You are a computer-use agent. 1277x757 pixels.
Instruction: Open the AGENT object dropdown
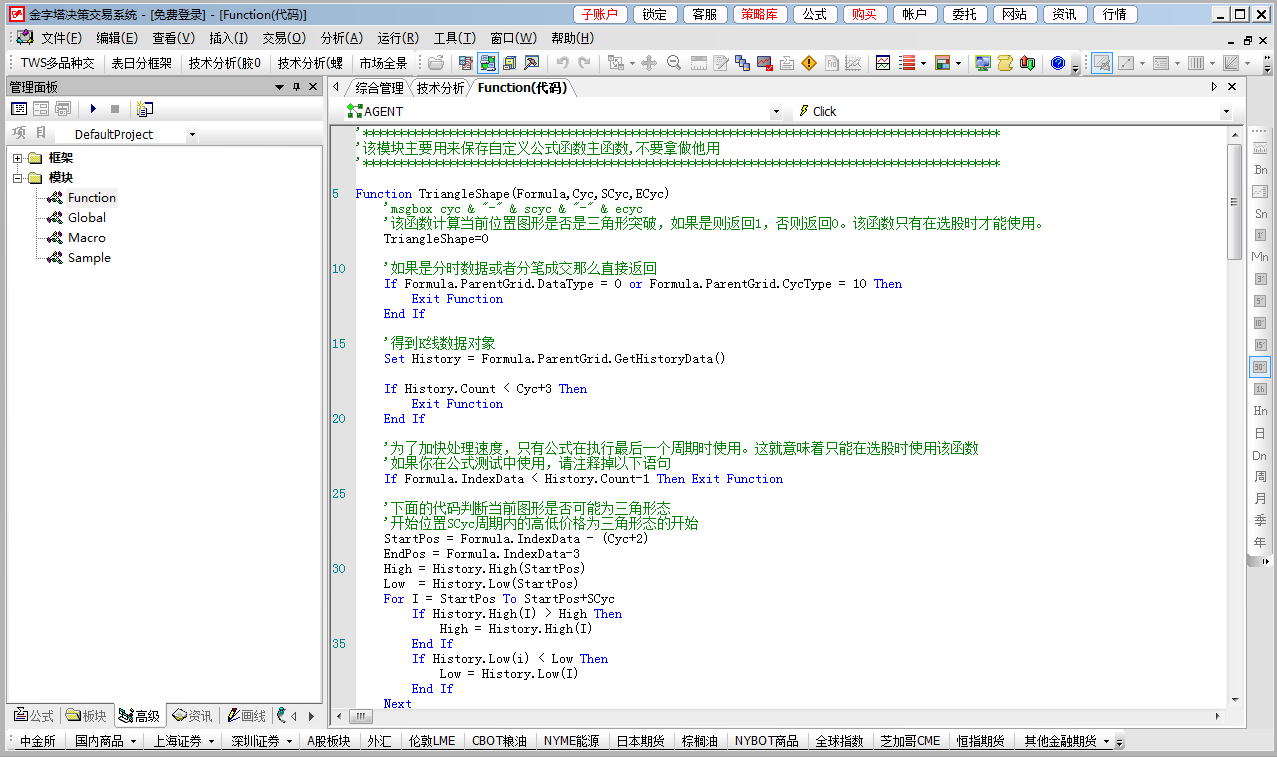[x=776, y=111]
